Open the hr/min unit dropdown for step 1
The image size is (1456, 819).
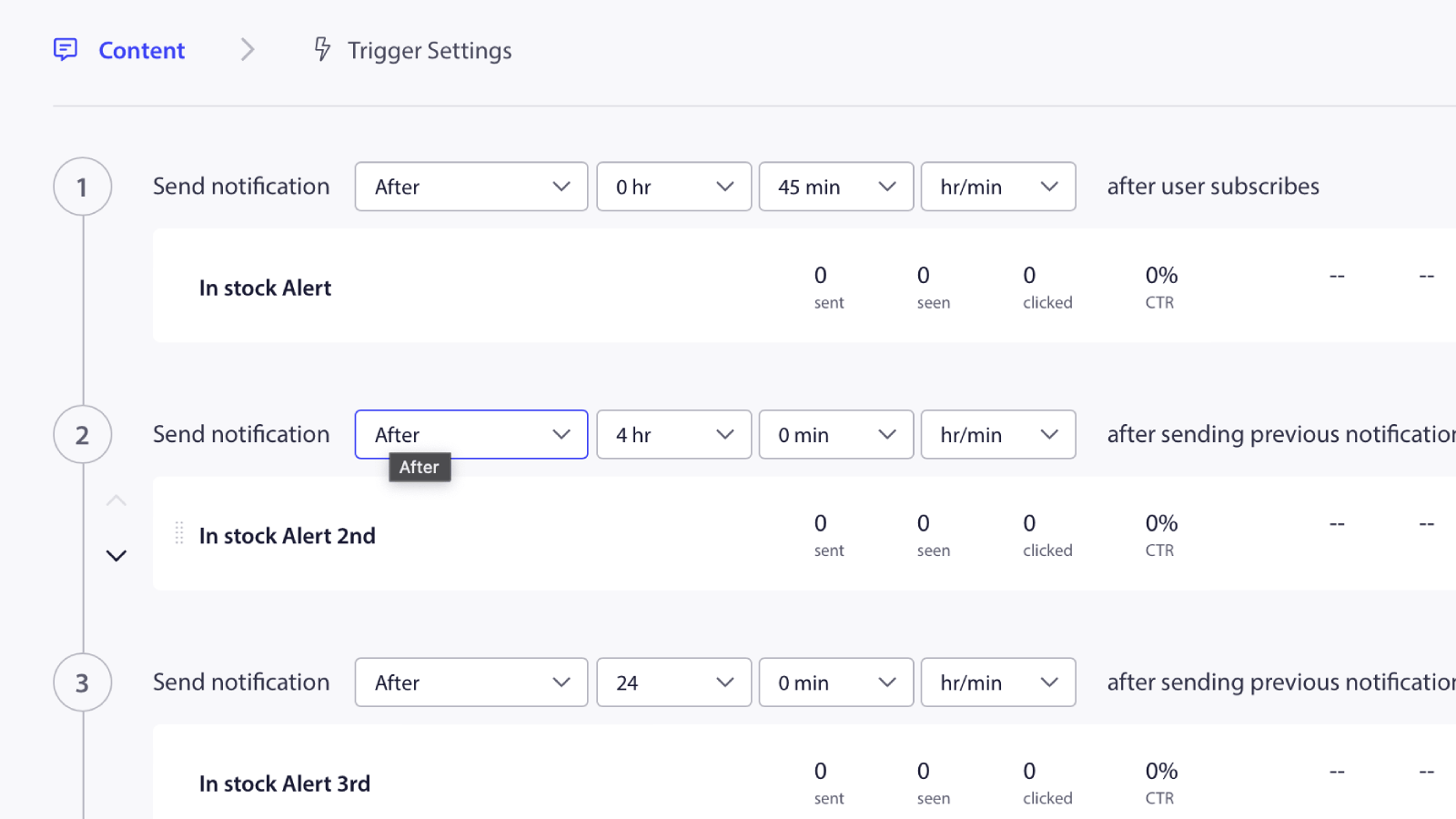[x=997, y=186]
